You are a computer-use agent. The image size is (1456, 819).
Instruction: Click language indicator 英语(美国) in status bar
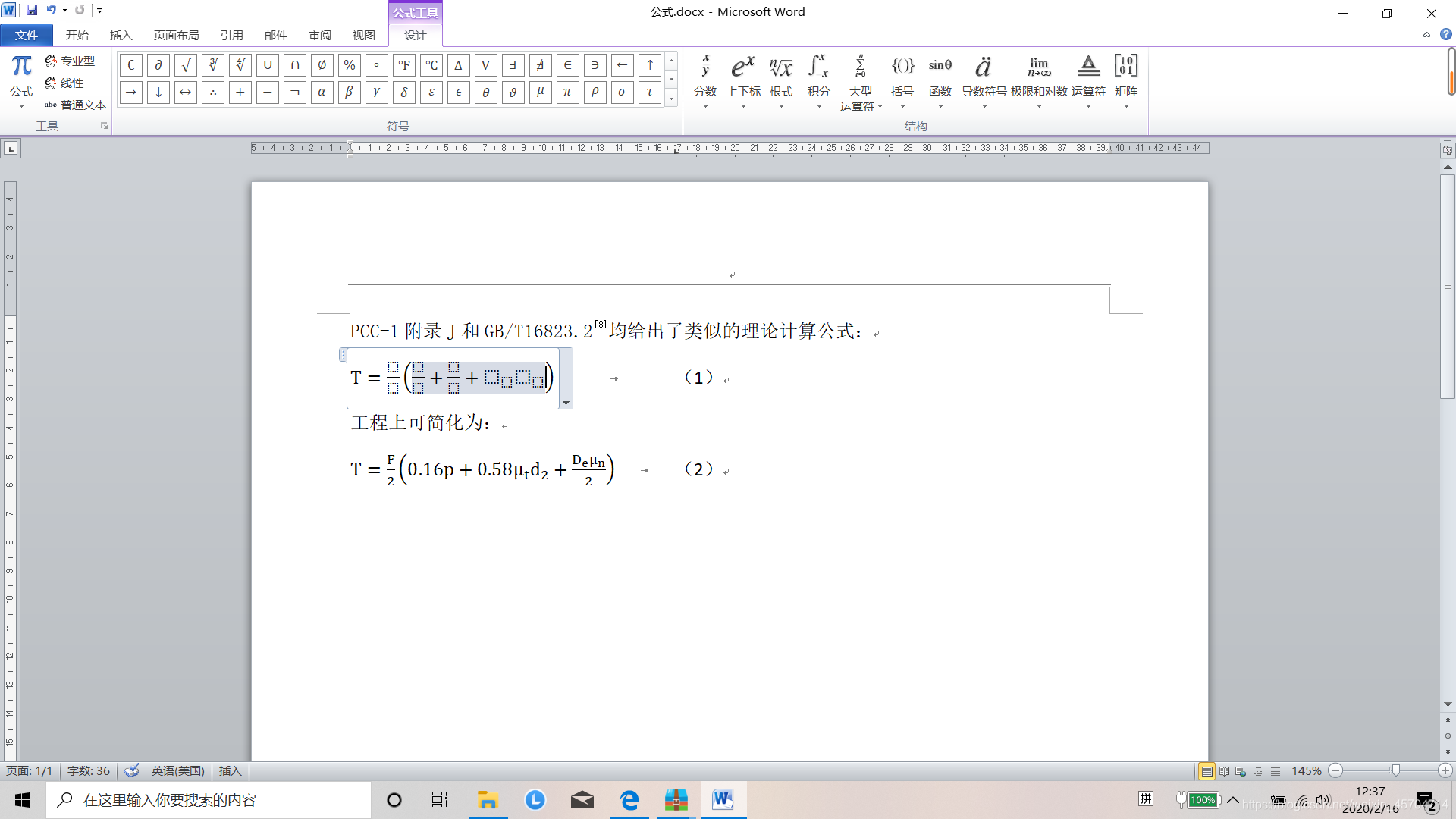(177, 770)
